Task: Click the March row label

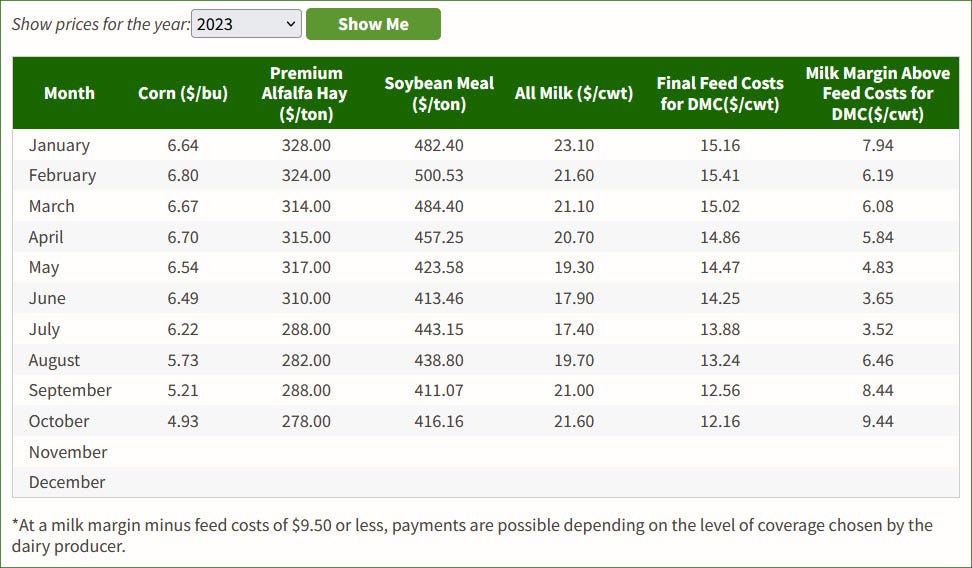Action: click(x=51, y=206)
